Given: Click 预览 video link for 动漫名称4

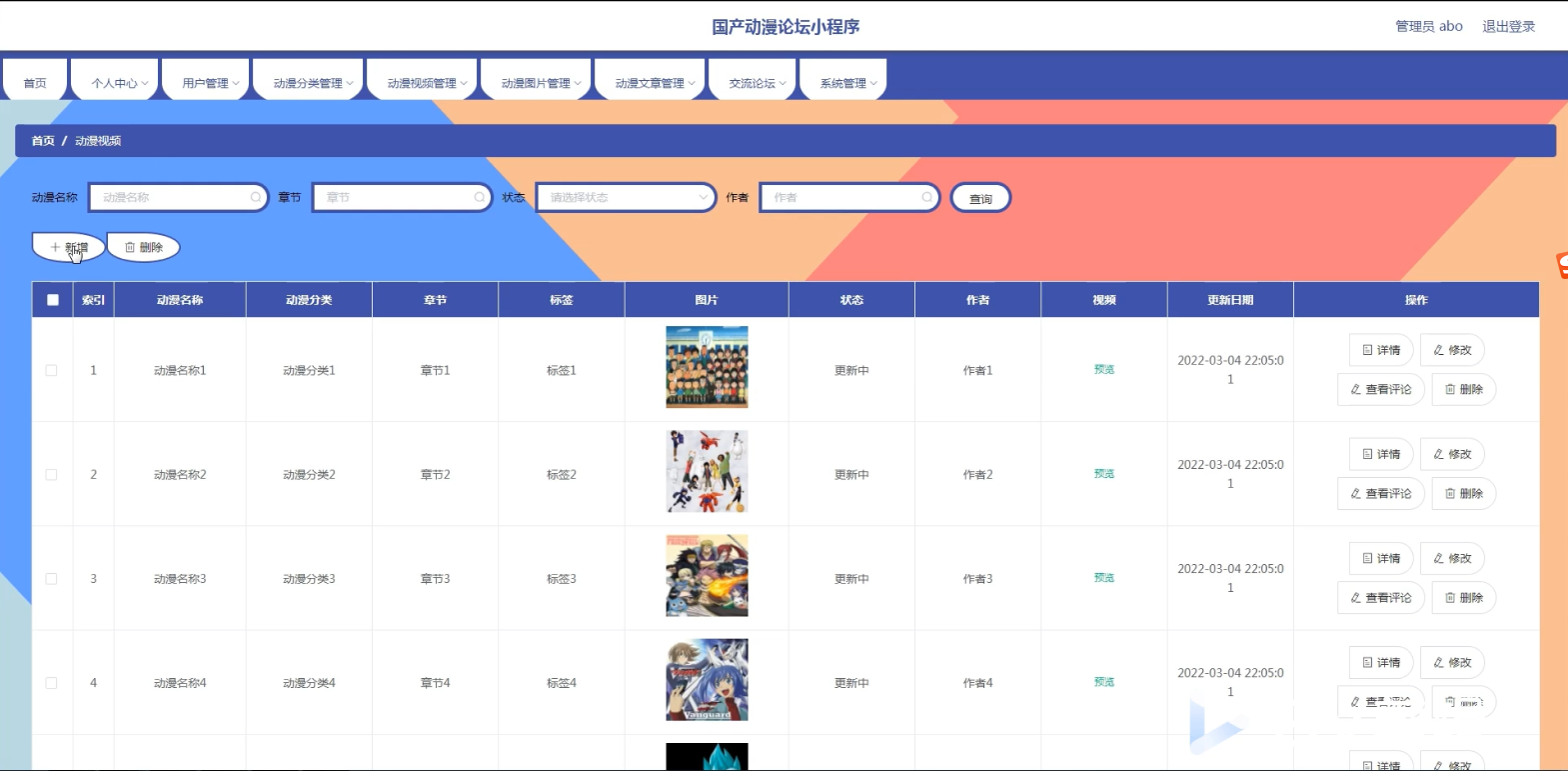Looking at the screenshot, I should click(1104, 682).
